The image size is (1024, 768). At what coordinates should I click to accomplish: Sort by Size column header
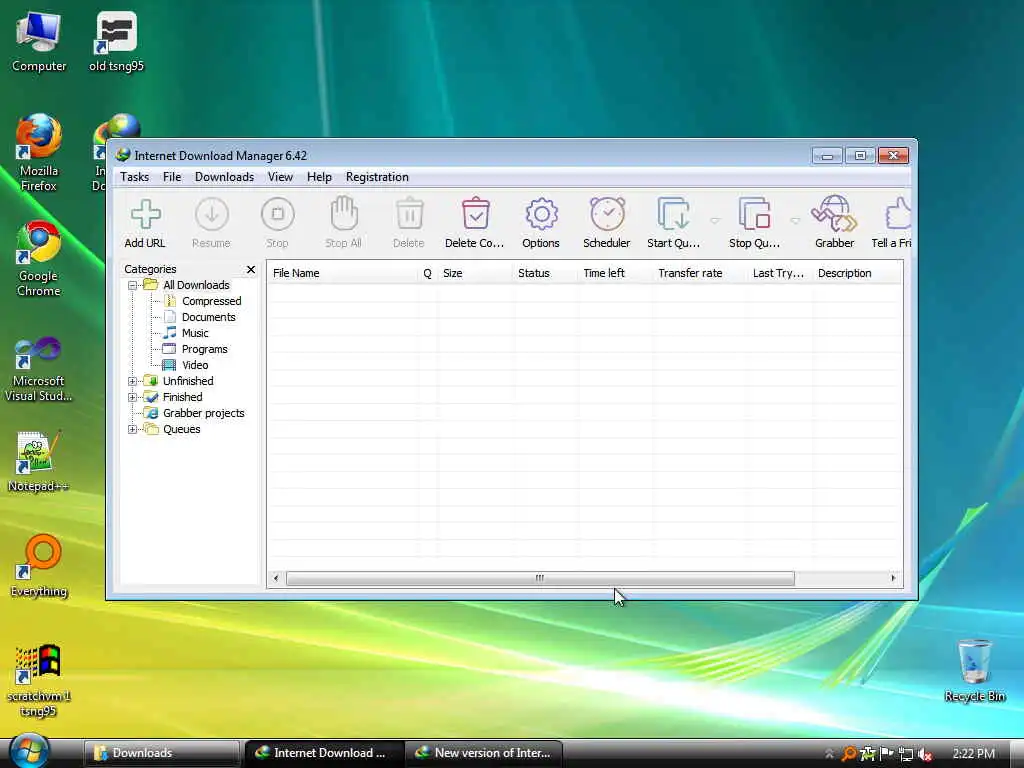pos(475,273)
